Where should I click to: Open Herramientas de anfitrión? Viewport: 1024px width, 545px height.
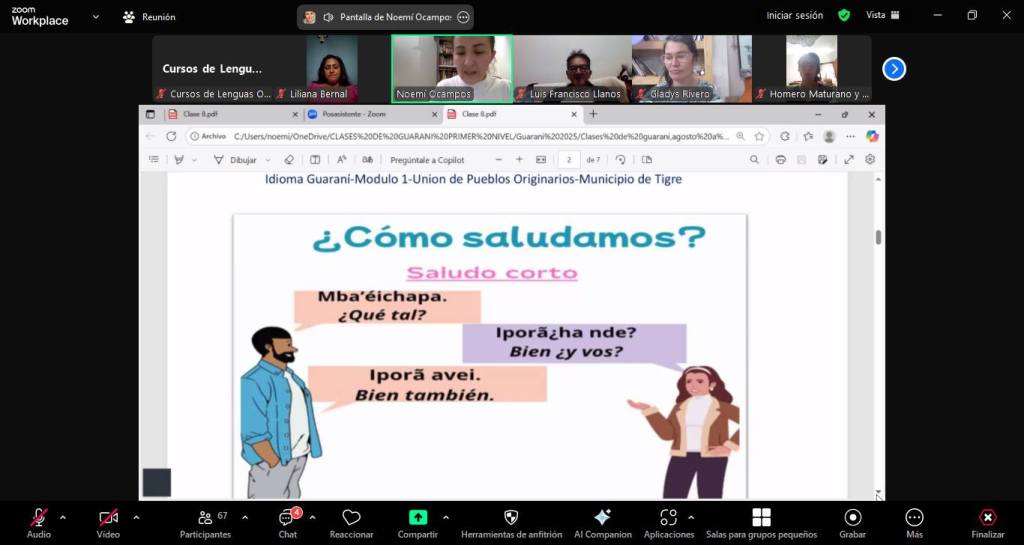coord(511,523)
